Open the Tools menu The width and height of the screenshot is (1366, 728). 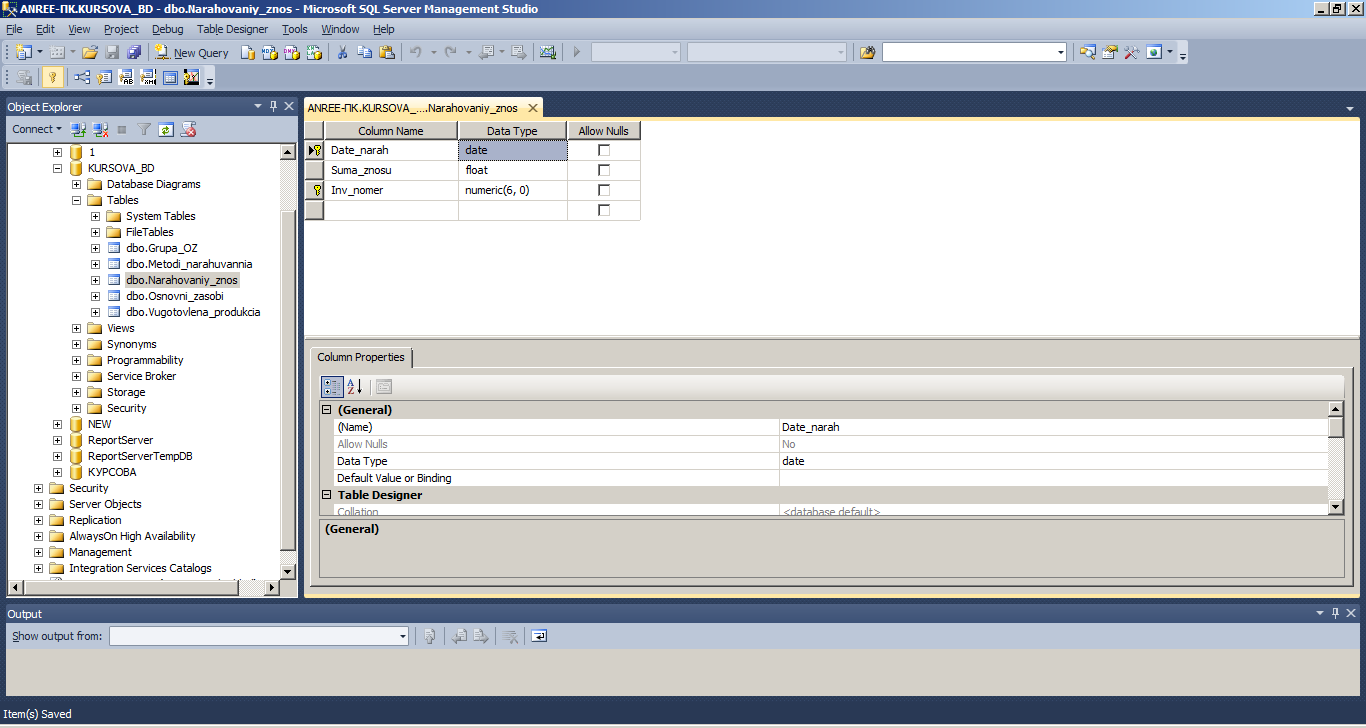[295, 29]
